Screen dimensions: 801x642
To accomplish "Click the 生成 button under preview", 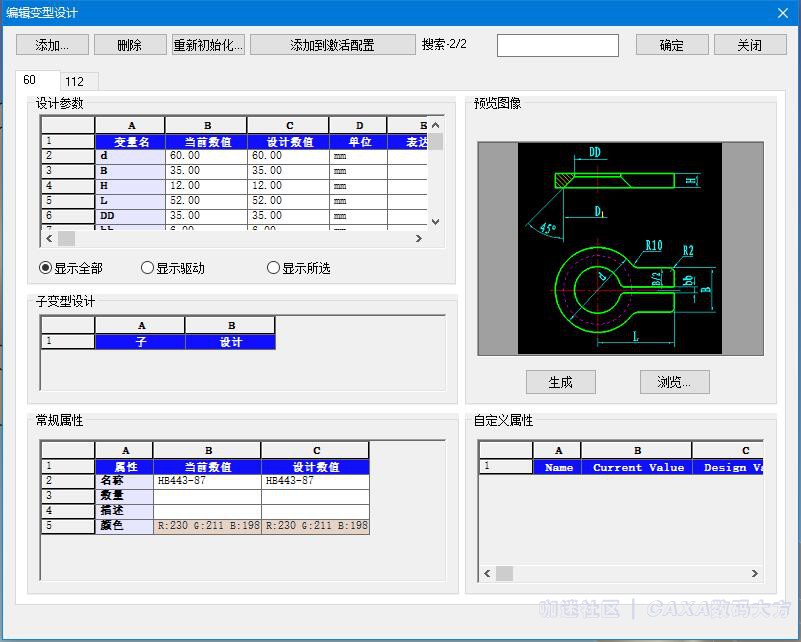I will coord(560,382).
